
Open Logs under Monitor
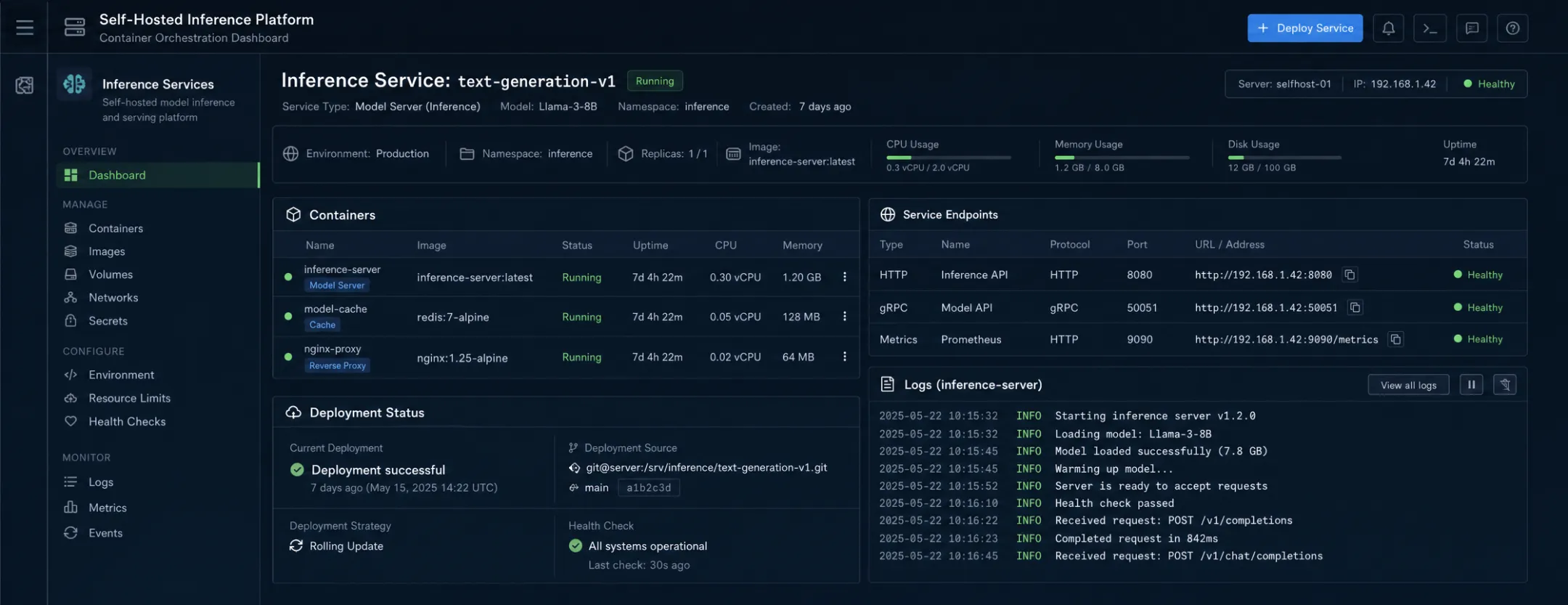pos(89,482)
